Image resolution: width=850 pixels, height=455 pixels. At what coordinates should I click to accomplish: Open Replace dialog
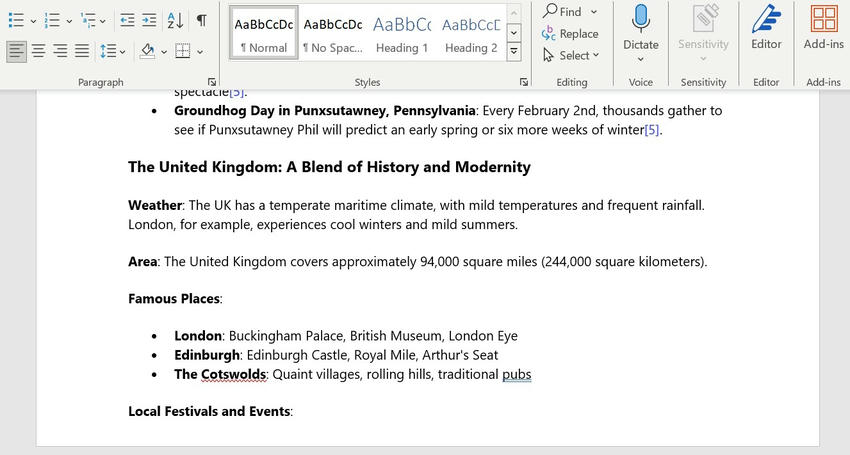[570, 34]
